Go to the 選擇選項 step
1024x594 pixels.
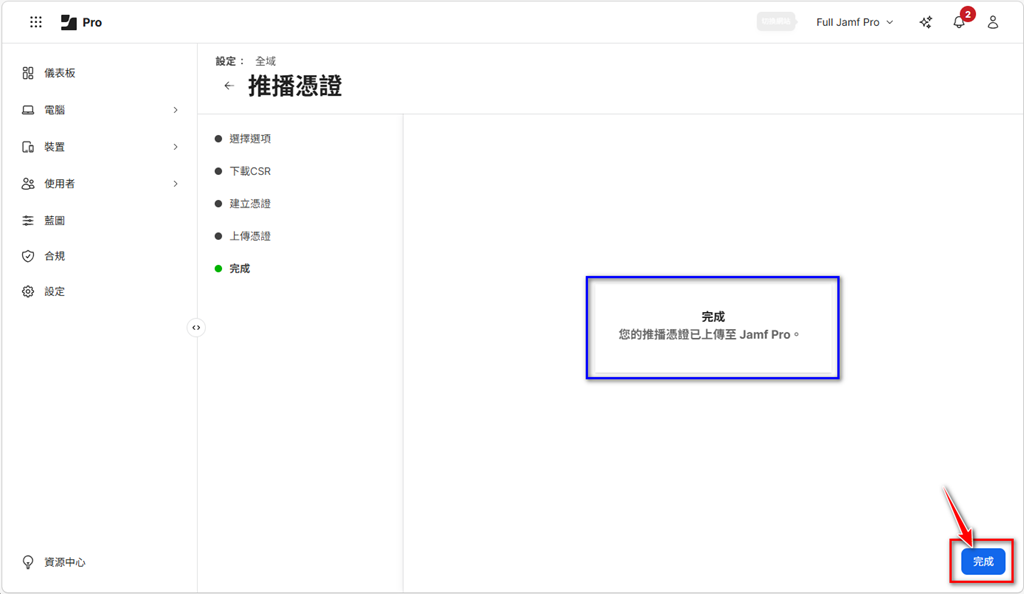[x=249, y=139]
